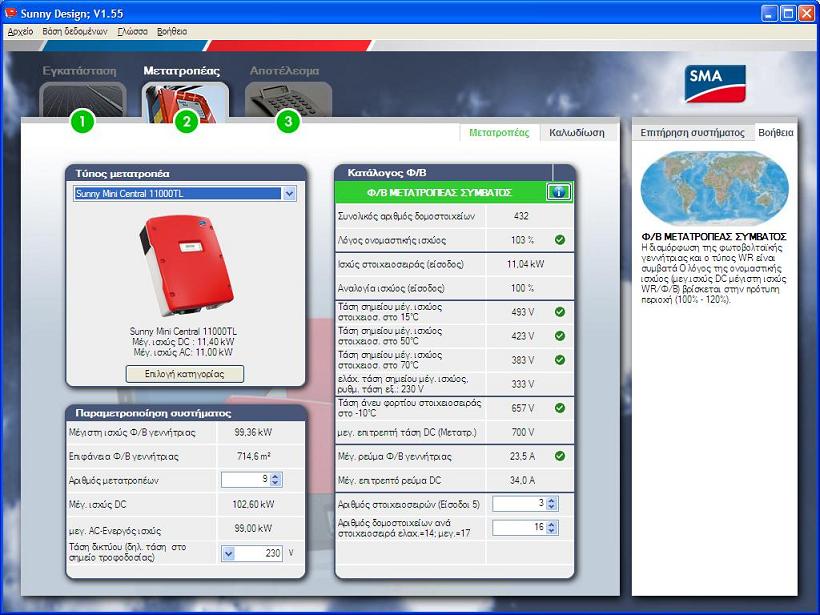Close the Sunny Design window
820x615 pixels.
tap(807, 13)
